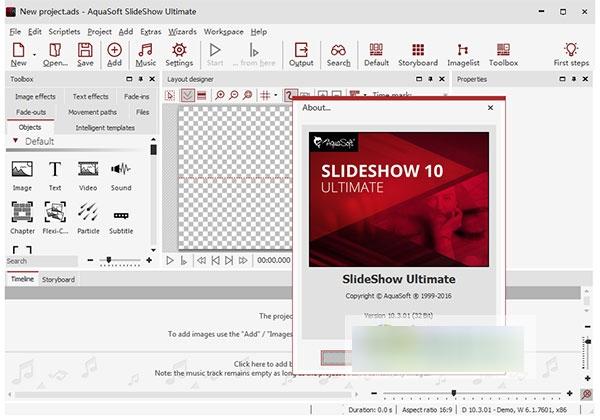Screen dimensions: 600x420
Task: Close the About dialog
Action: tap(490, 108)
